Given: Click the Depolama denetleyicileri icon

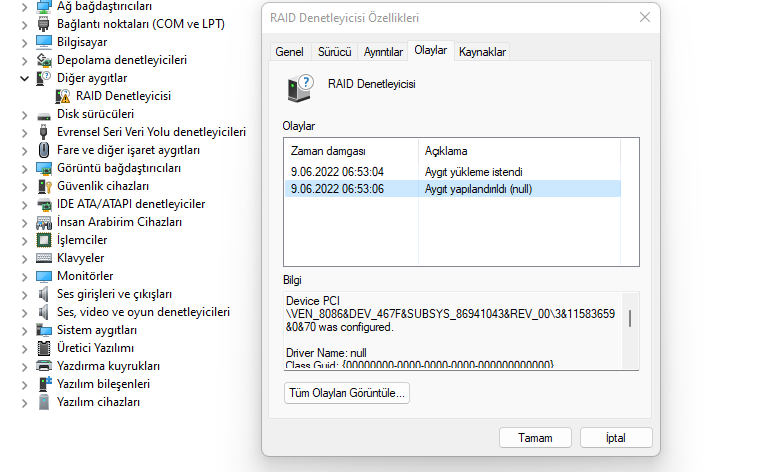Looking at the screenshot, I should coord(44,60).
